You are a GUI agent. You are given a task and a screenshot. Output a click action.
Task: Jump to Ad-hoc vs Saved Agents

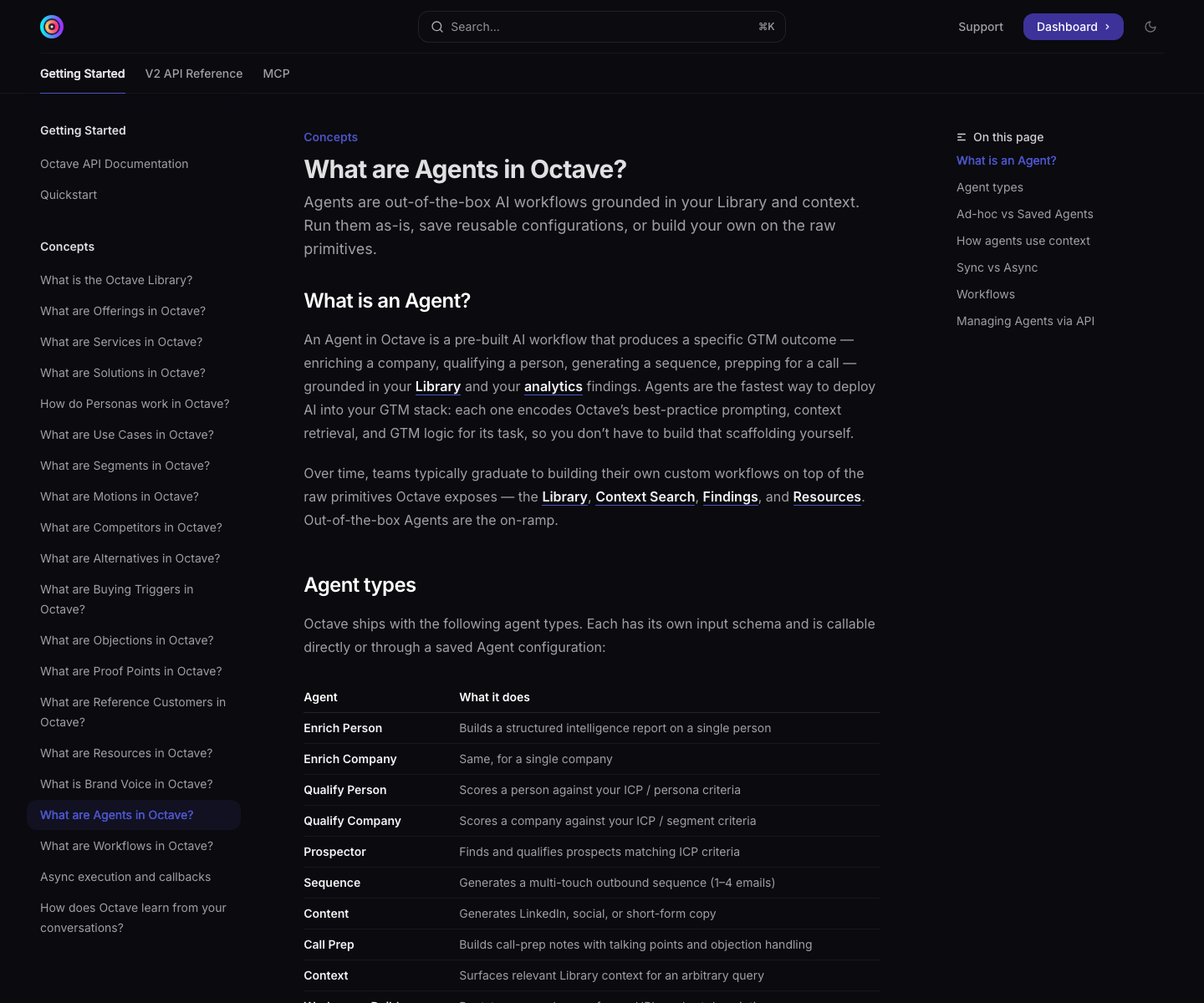click(x=1025, y=214)
